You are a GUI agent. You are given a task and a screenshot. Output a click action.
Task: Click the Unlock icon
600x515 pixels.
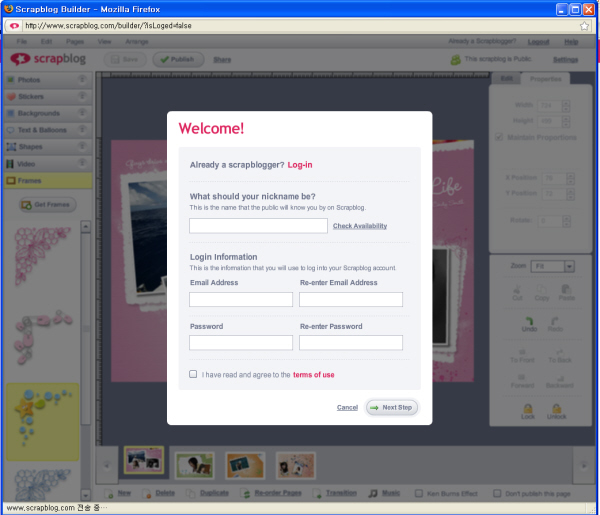556,412
